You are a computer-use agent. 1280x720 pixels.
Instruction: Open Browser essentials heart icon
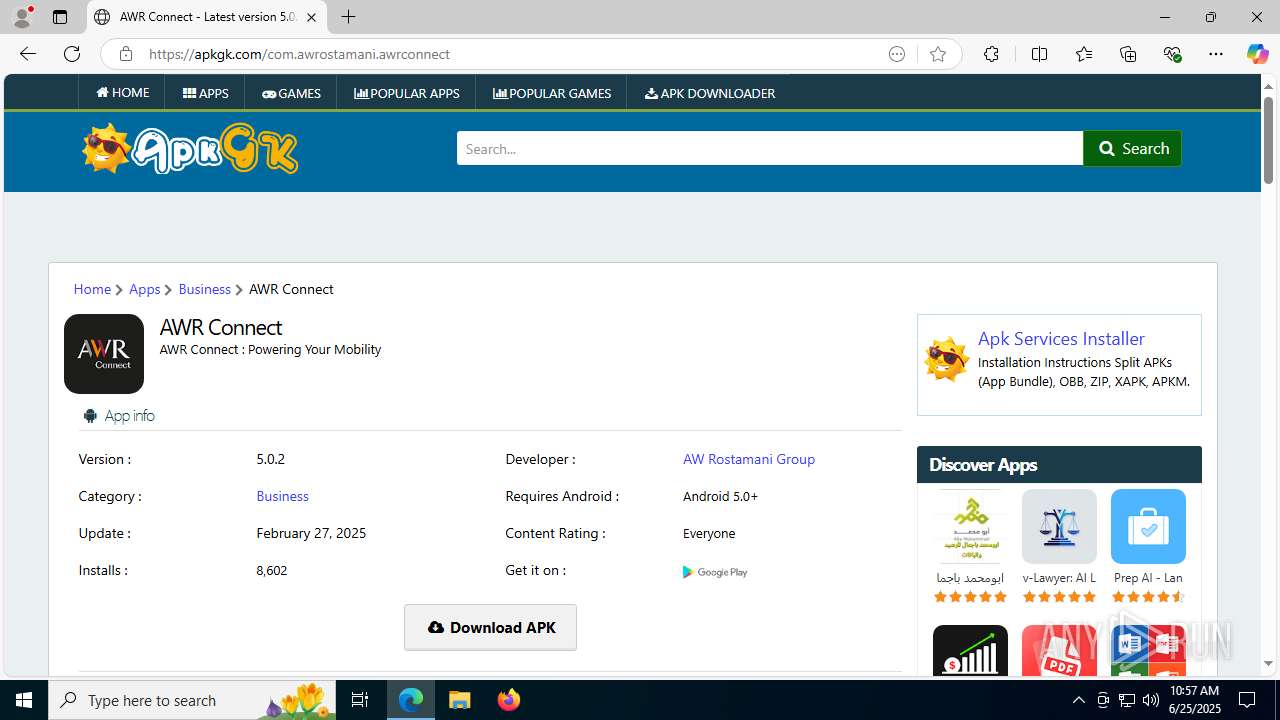[1172, 54]
